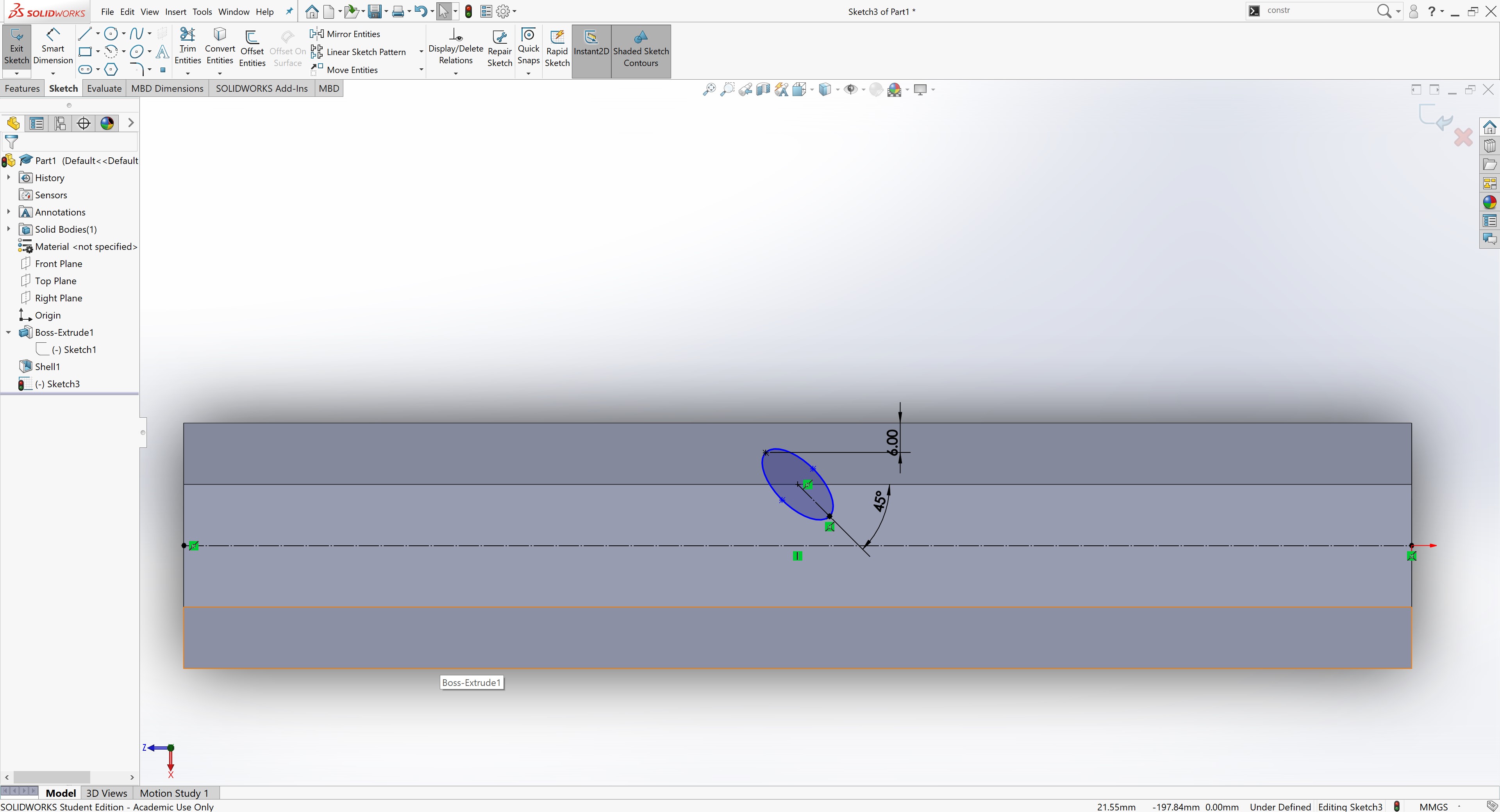Open the Repair Sketch tool
This screenshot has width=1500, height=812.
[x=499, y=50]
